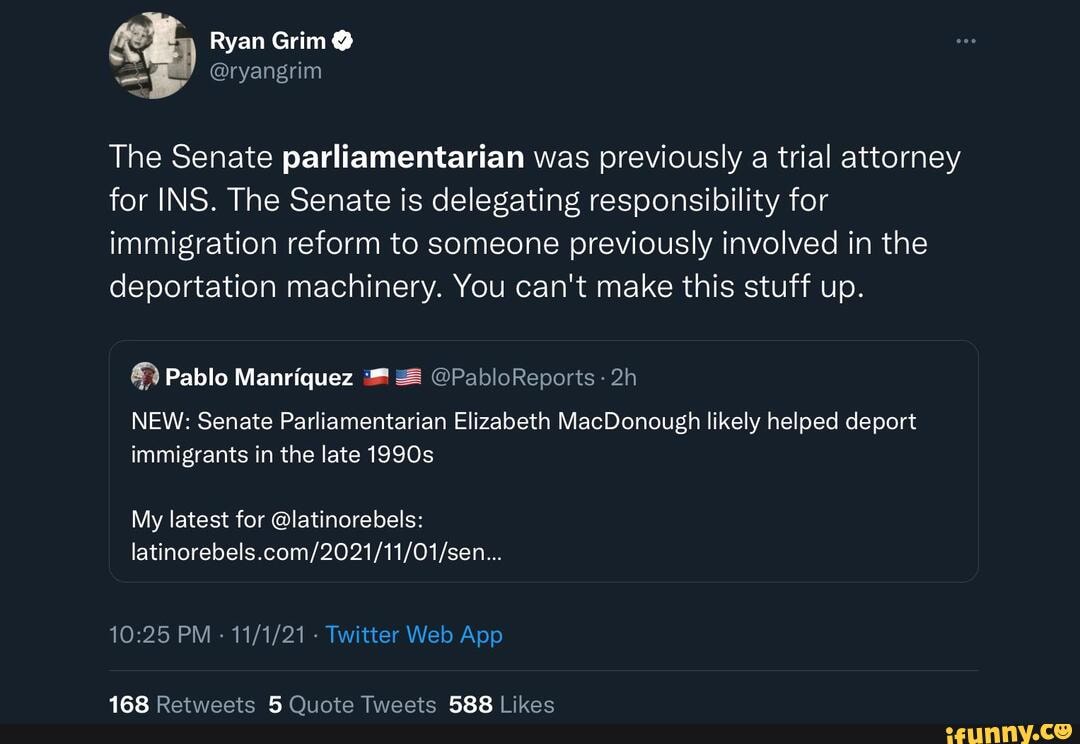
Task: Open the three-dot more options menu
Action: pos(964,42)
